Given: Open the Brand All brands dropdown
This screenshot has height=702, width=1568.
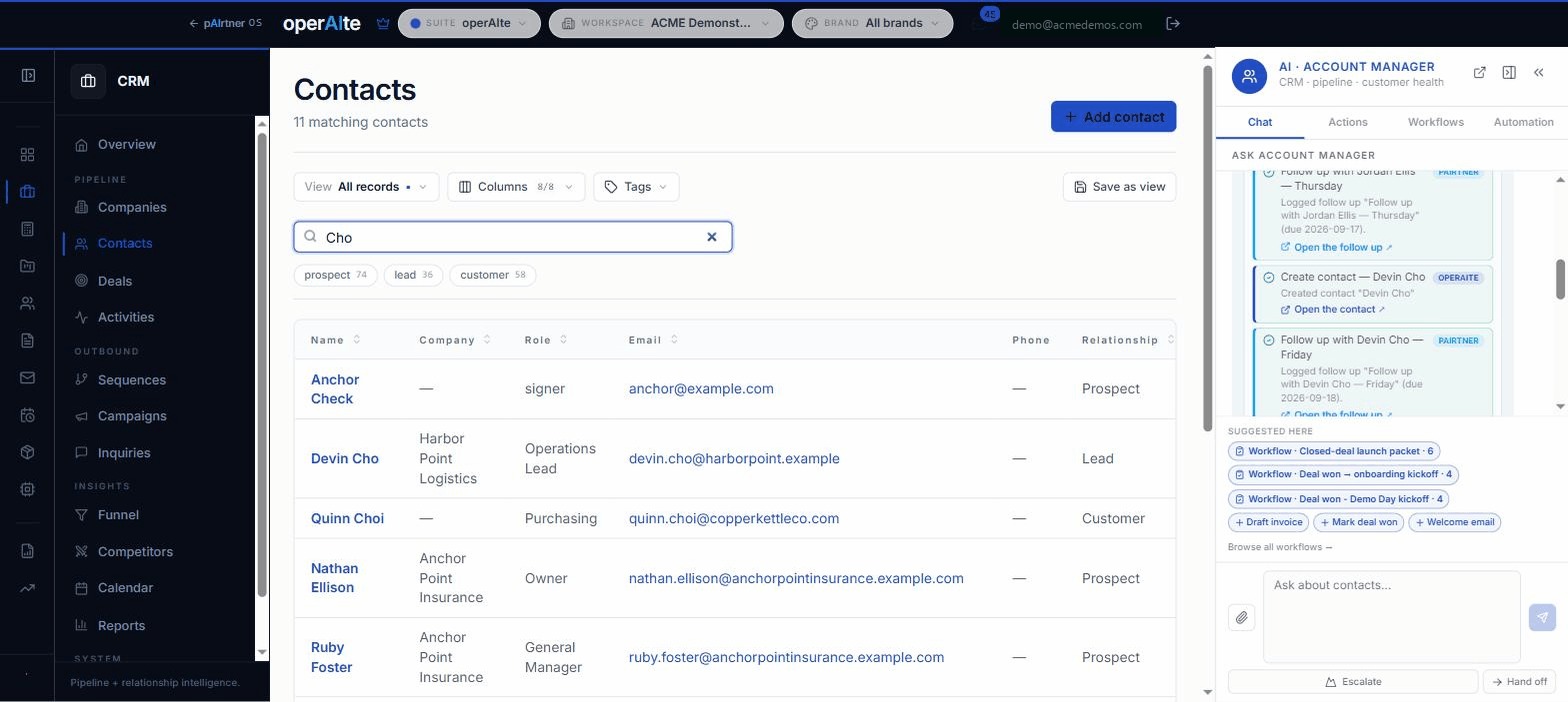Looking at the screenshot, I should click(x=872, y=23).
